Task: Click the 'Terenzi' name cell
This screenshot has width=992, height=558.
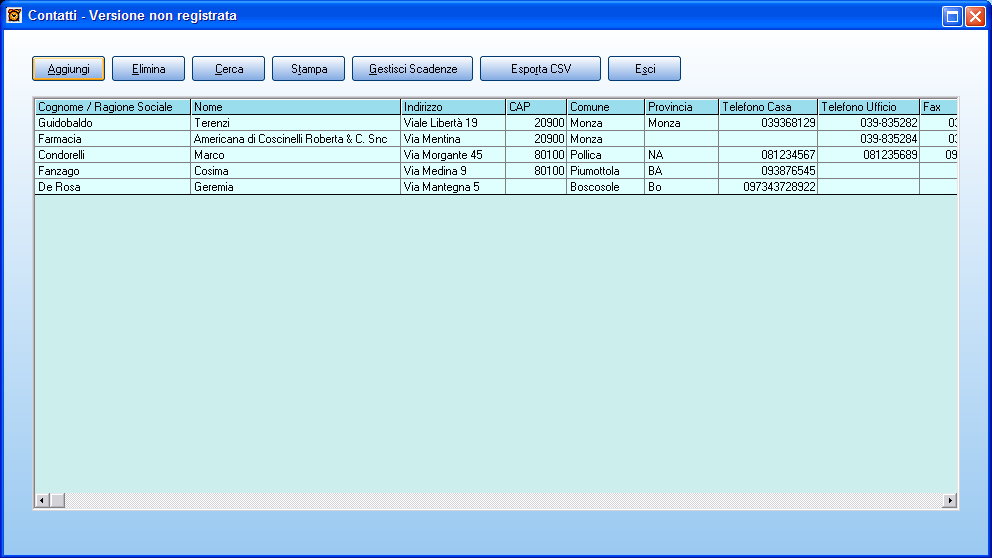Action: [295, 123]
